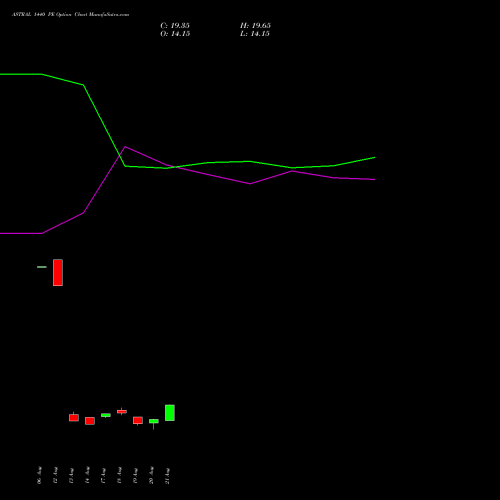500x500 pixels.
Task: Click the chart title text ASTRAL 1440 PE Option
Action: [42, 14]
